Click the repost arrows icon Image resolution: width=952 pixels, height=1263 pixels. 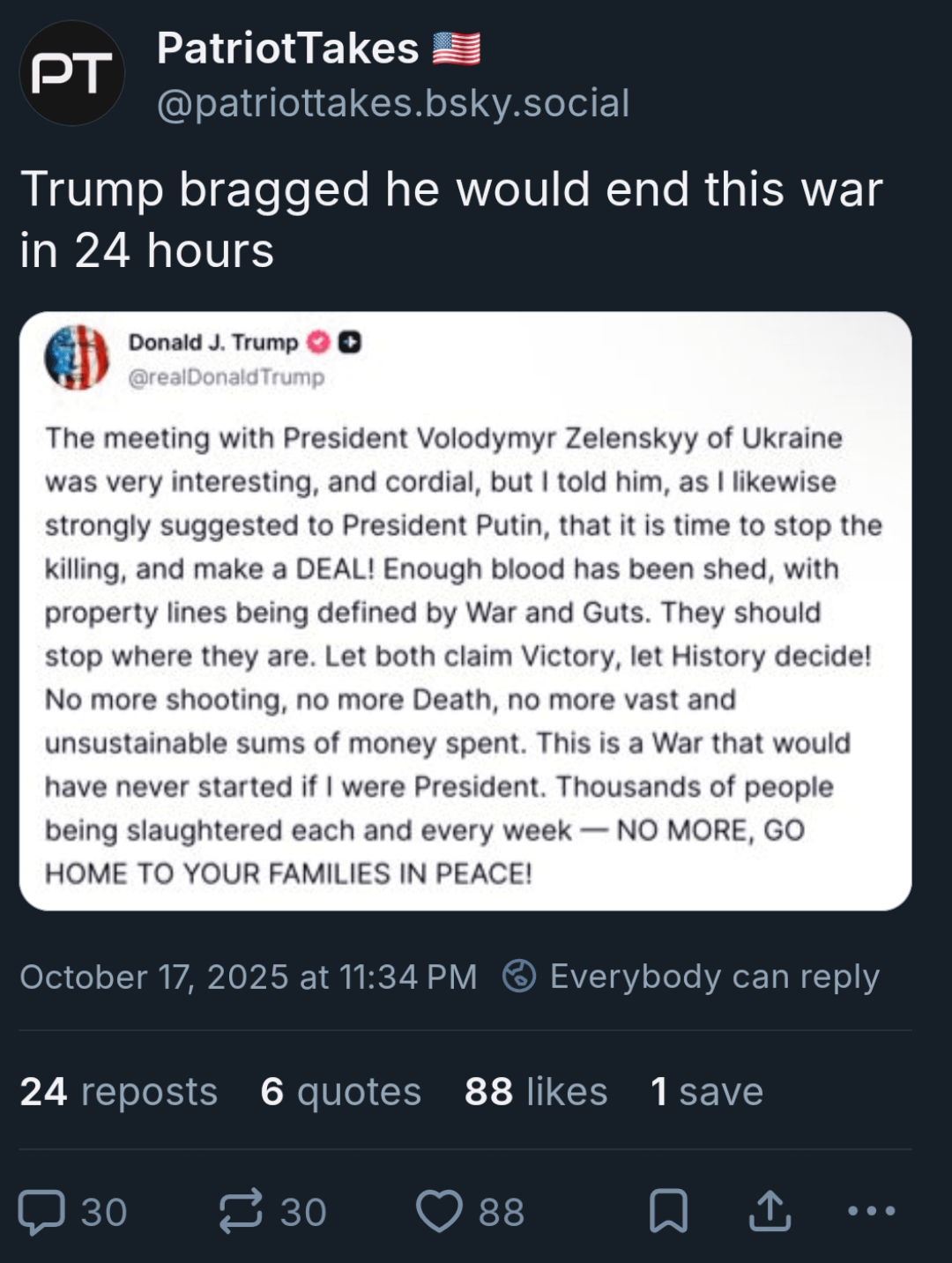pyautogui.click(x=241, y=1211)
